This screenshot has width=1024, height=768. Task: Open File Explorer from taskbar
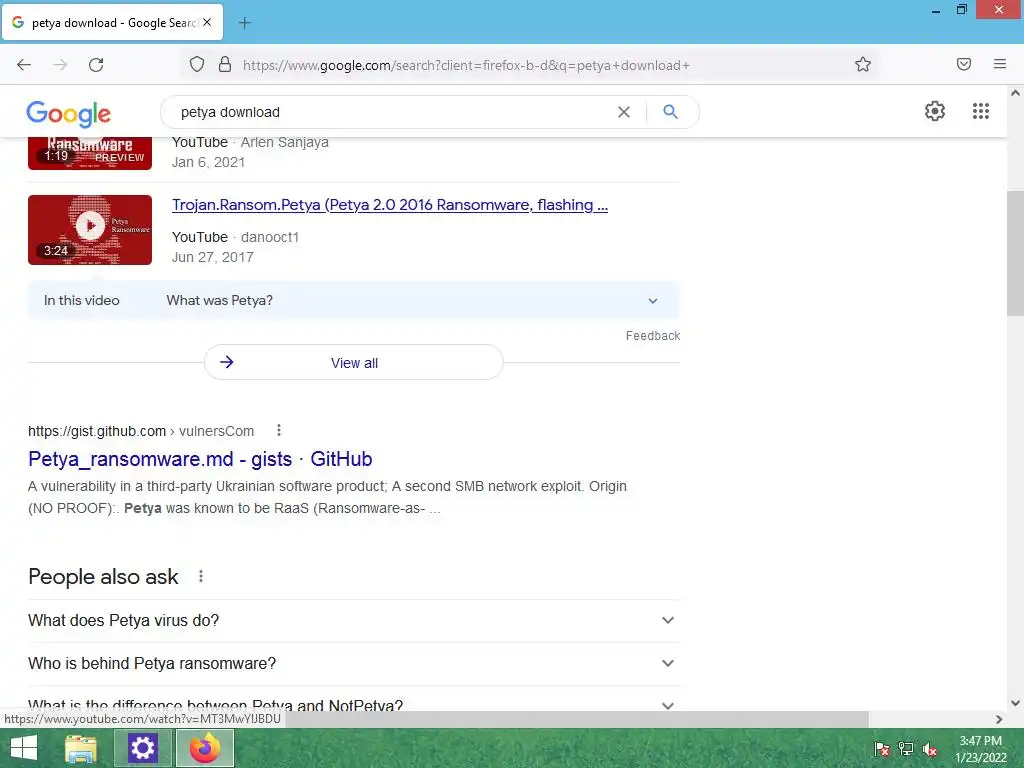point(81,748)
